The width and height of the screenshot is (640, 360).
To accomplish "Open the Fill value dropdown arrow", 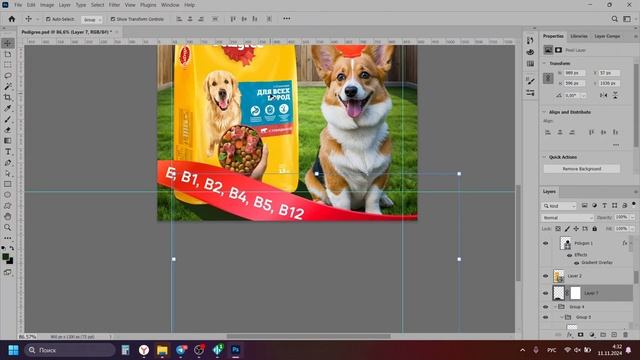I will [x=633, y=229].
